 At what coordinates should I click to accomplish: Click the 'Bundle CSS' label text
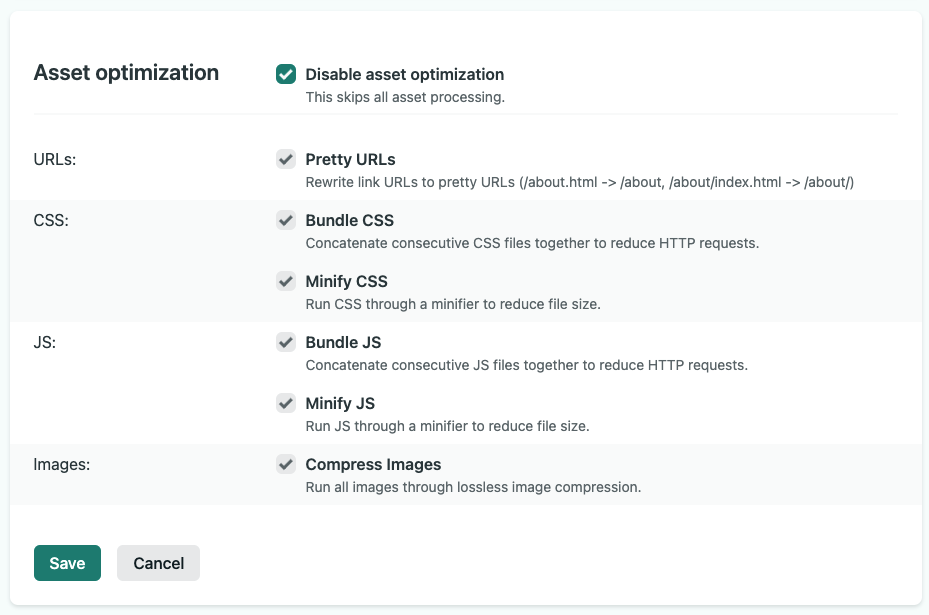pyautogui.click(x=349, y=220)
